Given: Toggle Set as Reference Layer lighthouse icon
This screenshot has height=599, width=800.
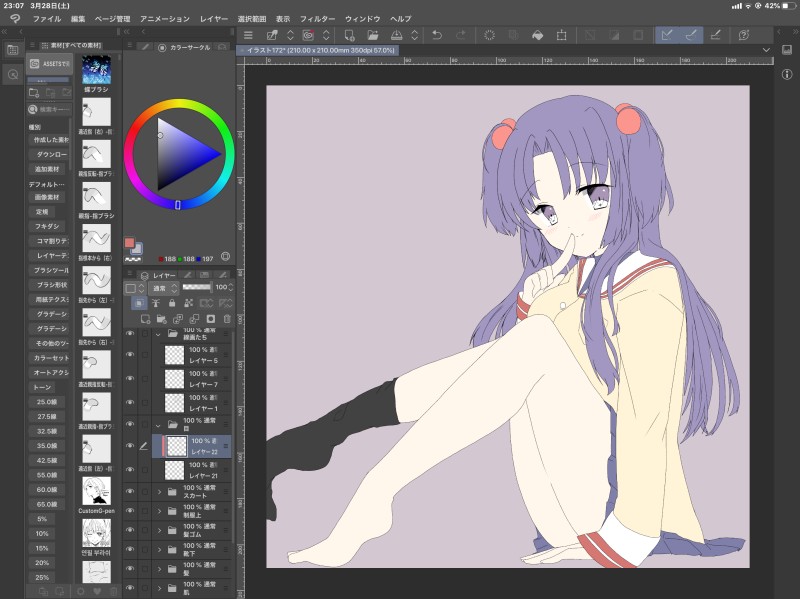Looking at the screenshot, I should coord(156,303).
